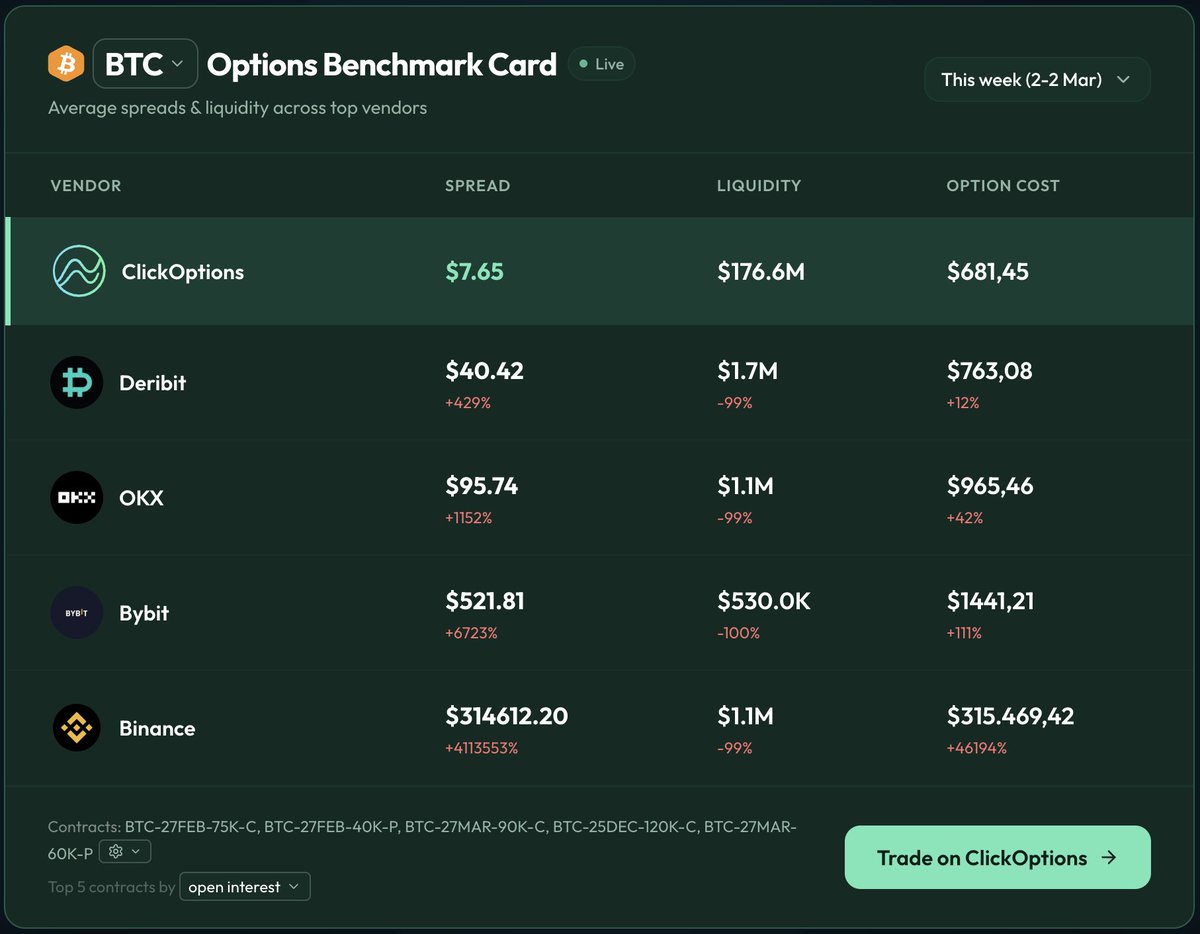This screenshot has height=934, width=1200.
Task: Click the Bybit exchange icon
Action: [x=76, y=613]
